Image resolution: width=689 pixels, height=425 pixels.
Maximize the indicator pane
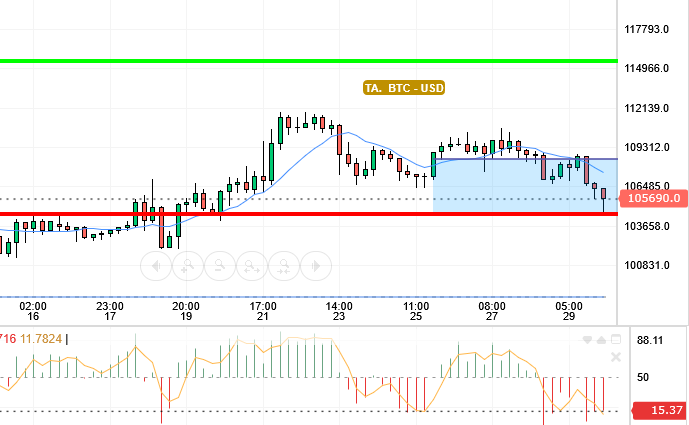[x=616, y=339]
